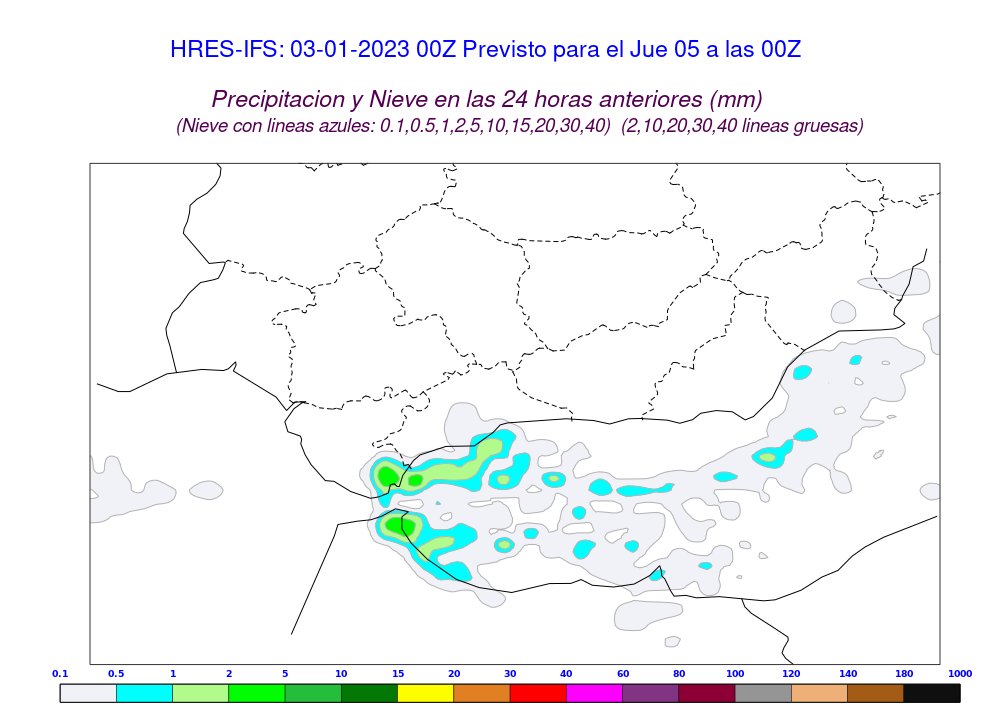Screen dimensions: 1000x707
Task: Click the 60 scale label
Action: tap(623, 673)
